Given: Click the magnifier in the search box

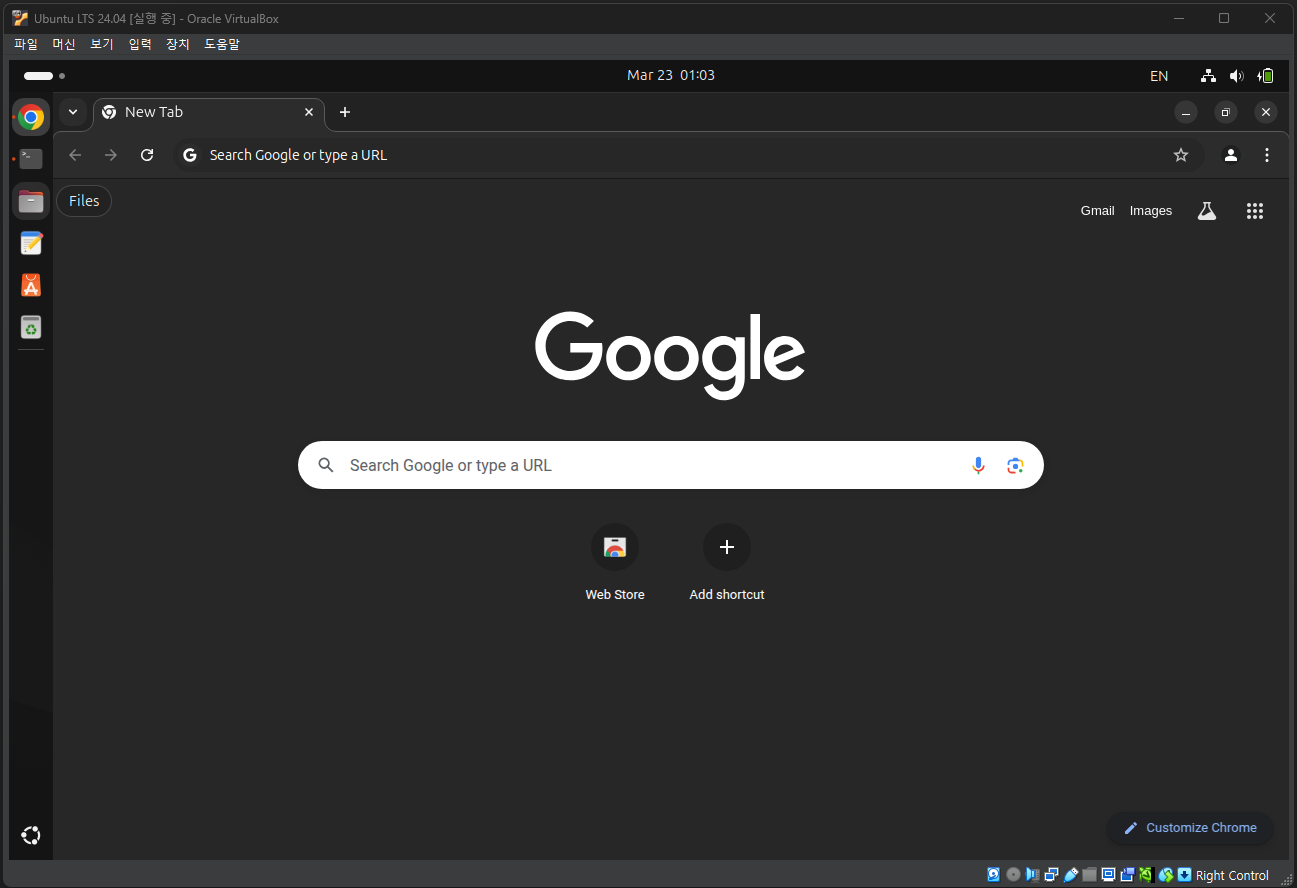Looking at the screenshot, I should click(325, 465).
